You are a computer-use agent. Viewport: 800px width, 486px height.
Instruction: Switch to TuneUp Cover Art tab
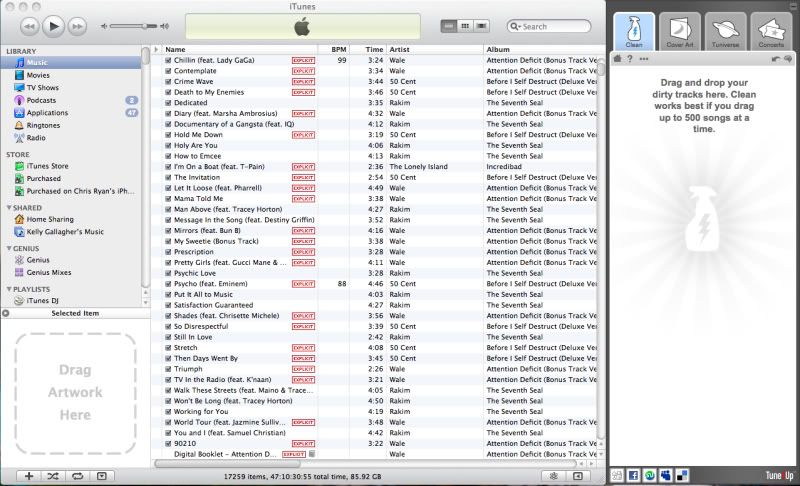[x=680, y=31]
